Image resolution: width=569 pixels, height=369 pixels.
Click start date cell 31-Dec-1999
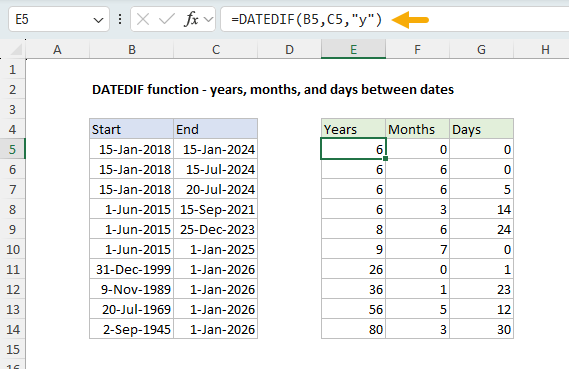click(x=132, y=269)
